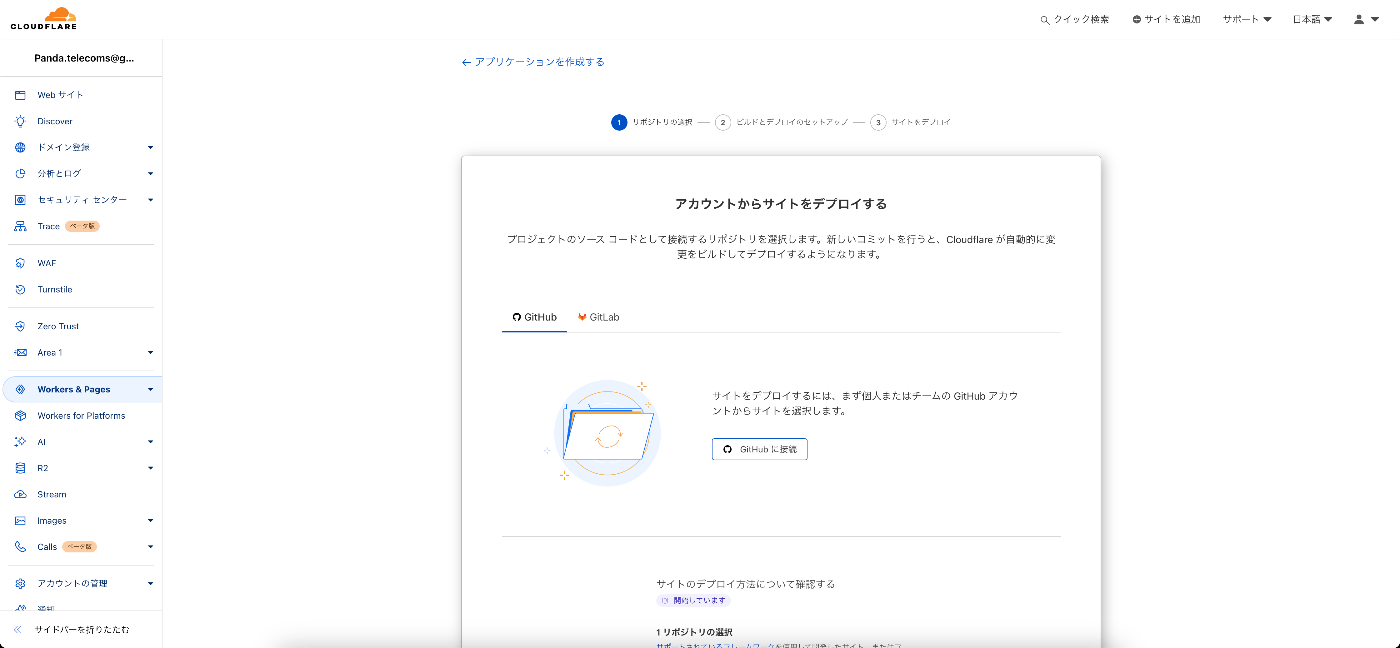Click the ドメイン登録 globe icon
The width and height of the screenshot is (1400, 648).
tap(20, 147)
